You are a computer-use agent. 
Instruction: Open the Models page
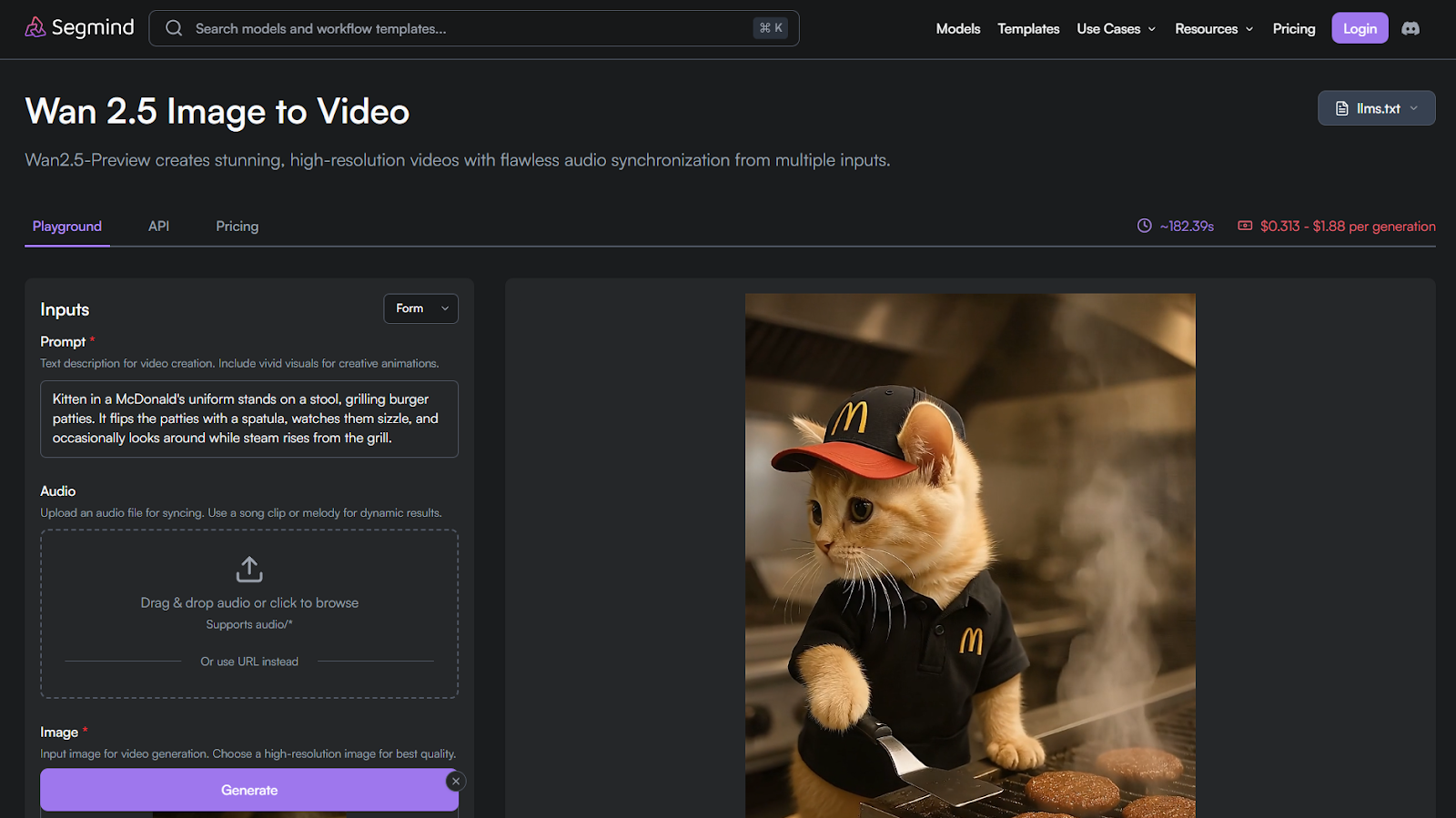(958, 29)
